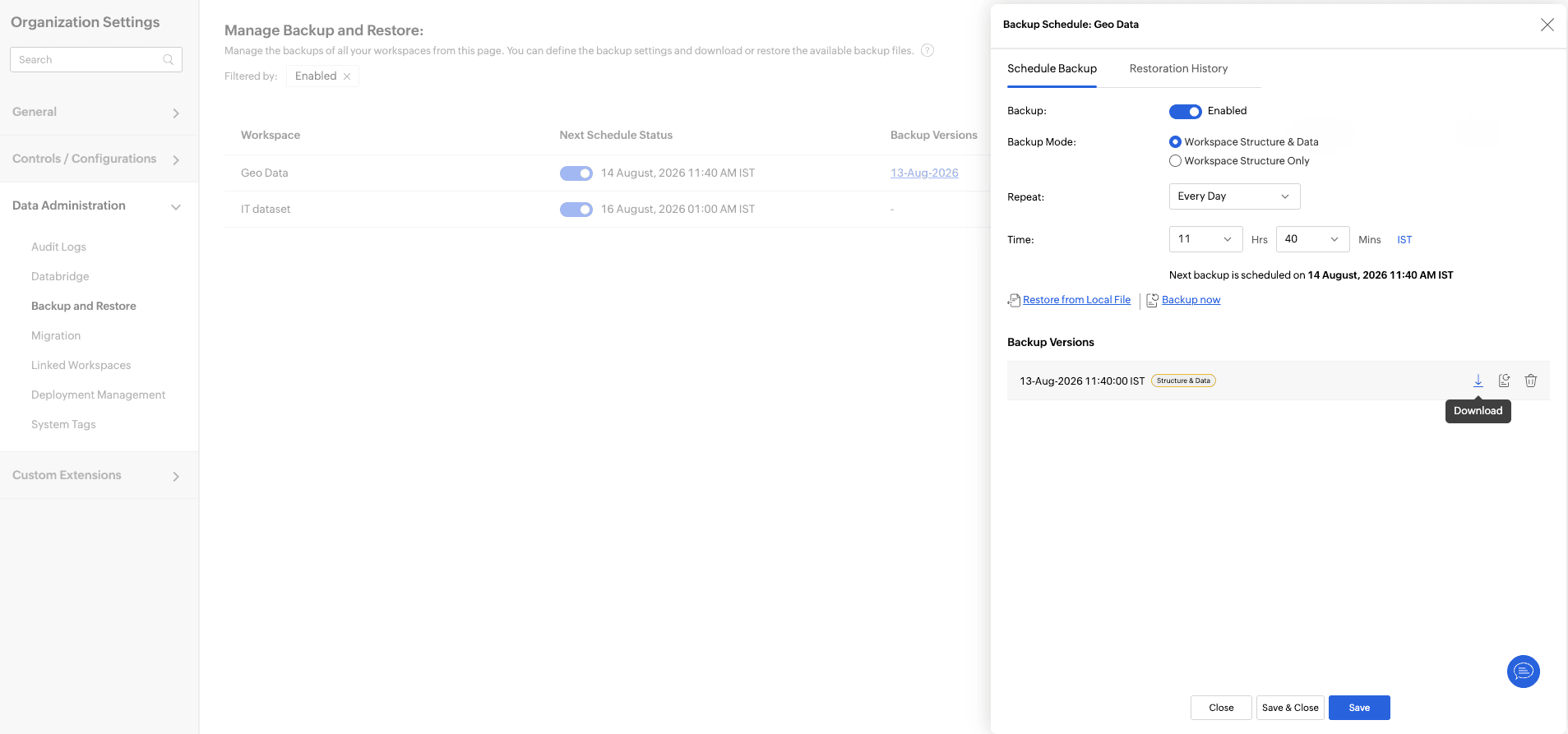
Task: Remove the Enabled filter chip
Action: pyautogui.click(x=347, y=76)
